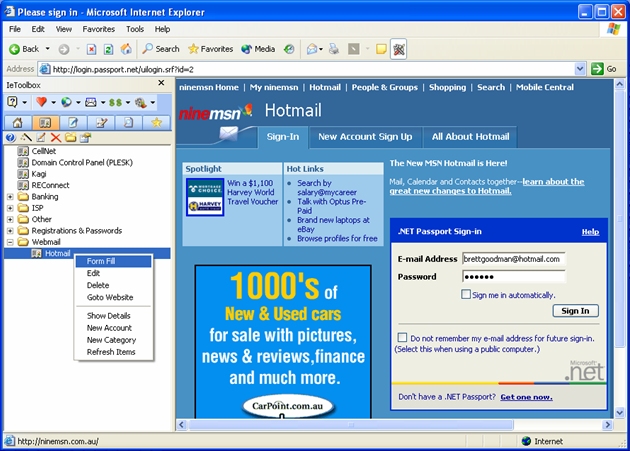Screen dimensions: 630x451
Task: Expand the Registrations & Passwords folder
Action: click(x=10, y=230)
